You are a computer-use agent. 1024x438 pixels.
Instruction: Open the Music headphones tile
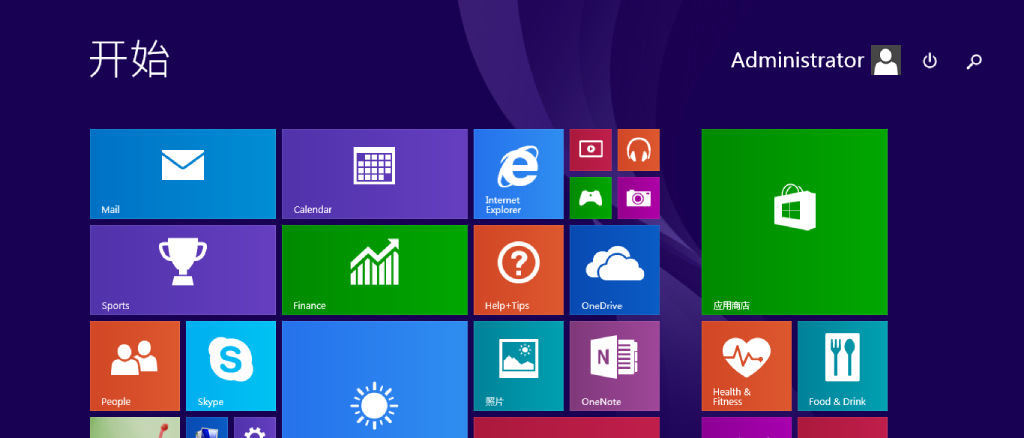click(639, 150)
